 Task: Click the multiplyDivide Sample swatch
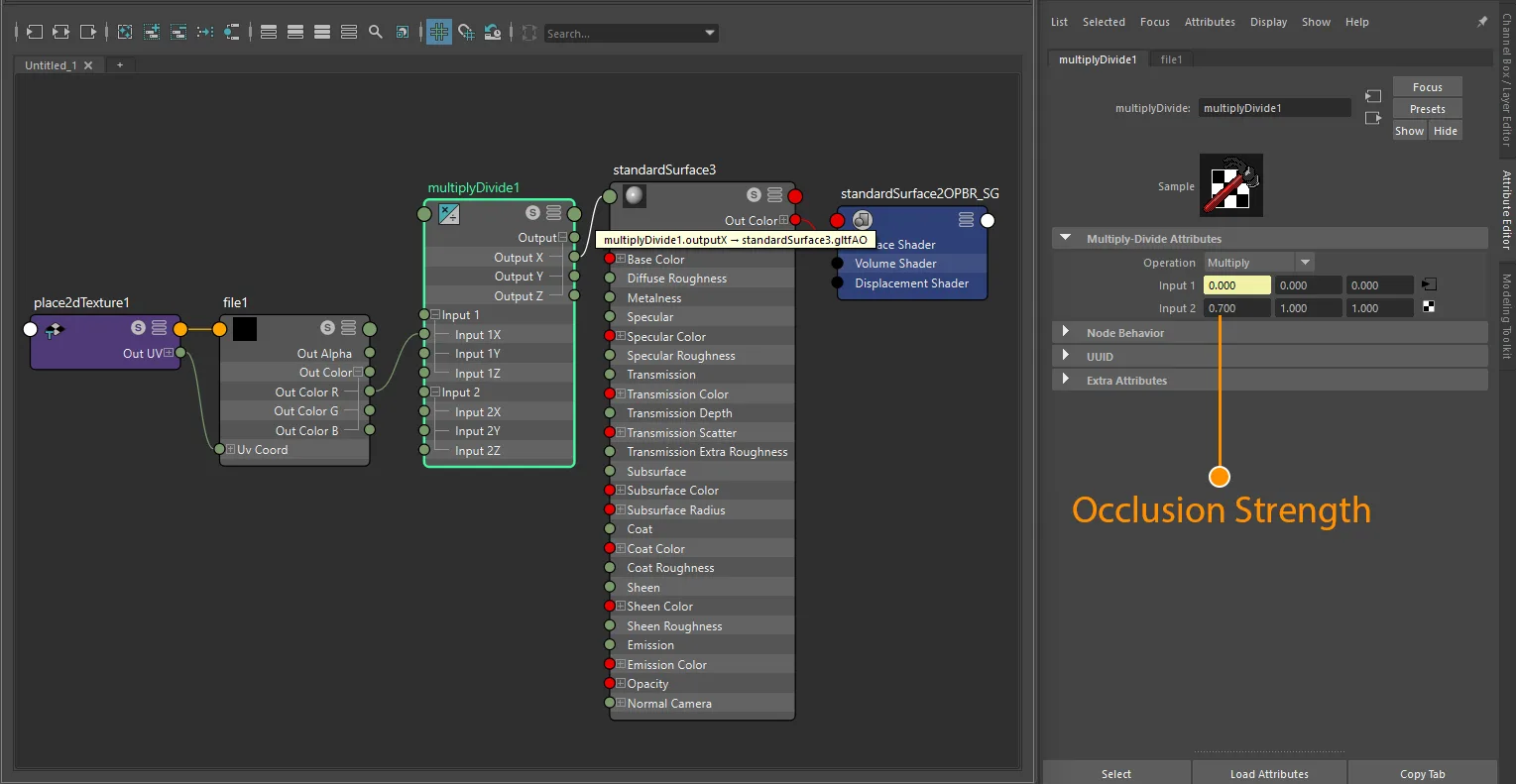point(1231,185)
